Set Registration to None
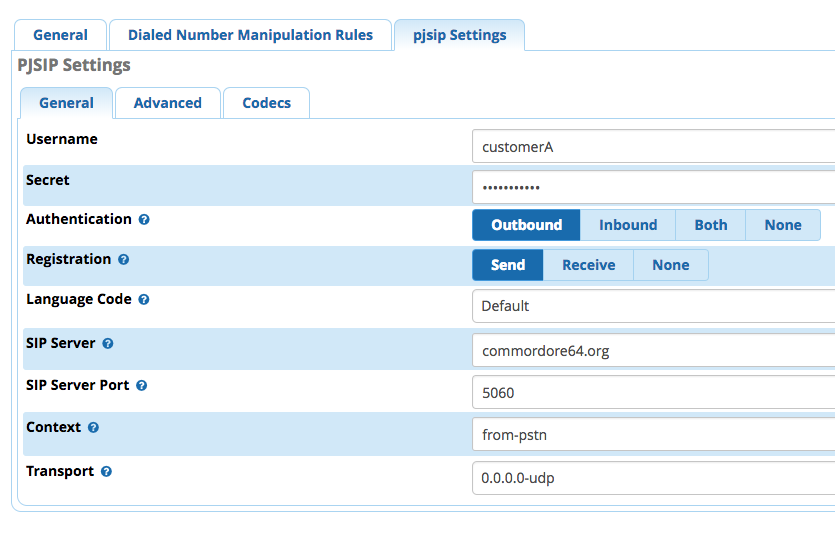This screenshot has width=835, height=549. (x=670, y=265)
